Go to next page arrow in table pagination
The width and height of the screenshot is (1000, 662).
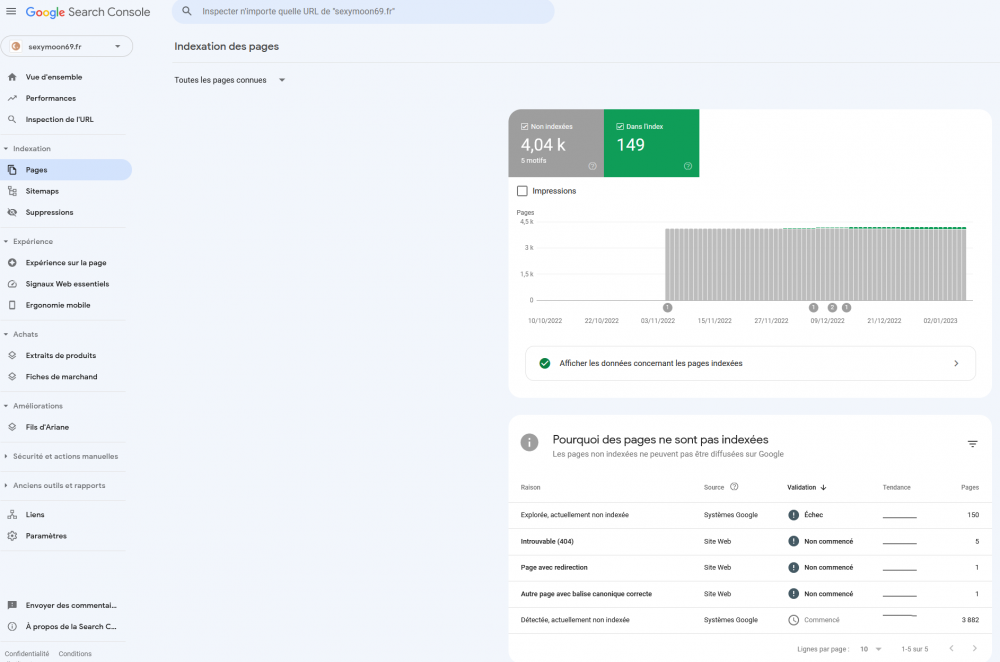coord(975,649)
